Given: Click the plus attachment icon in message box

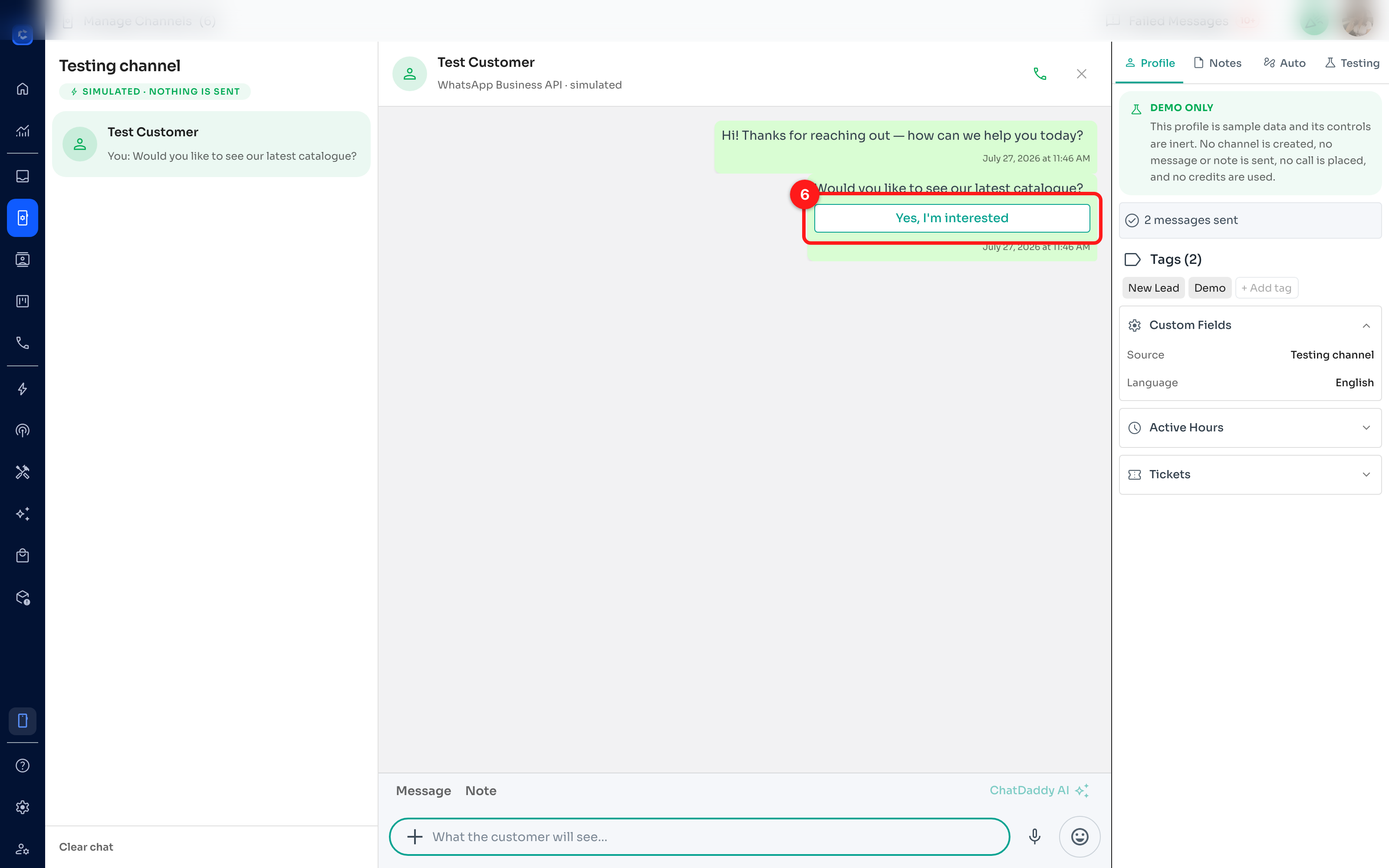Looking at the screenshot, I should 415,837.
